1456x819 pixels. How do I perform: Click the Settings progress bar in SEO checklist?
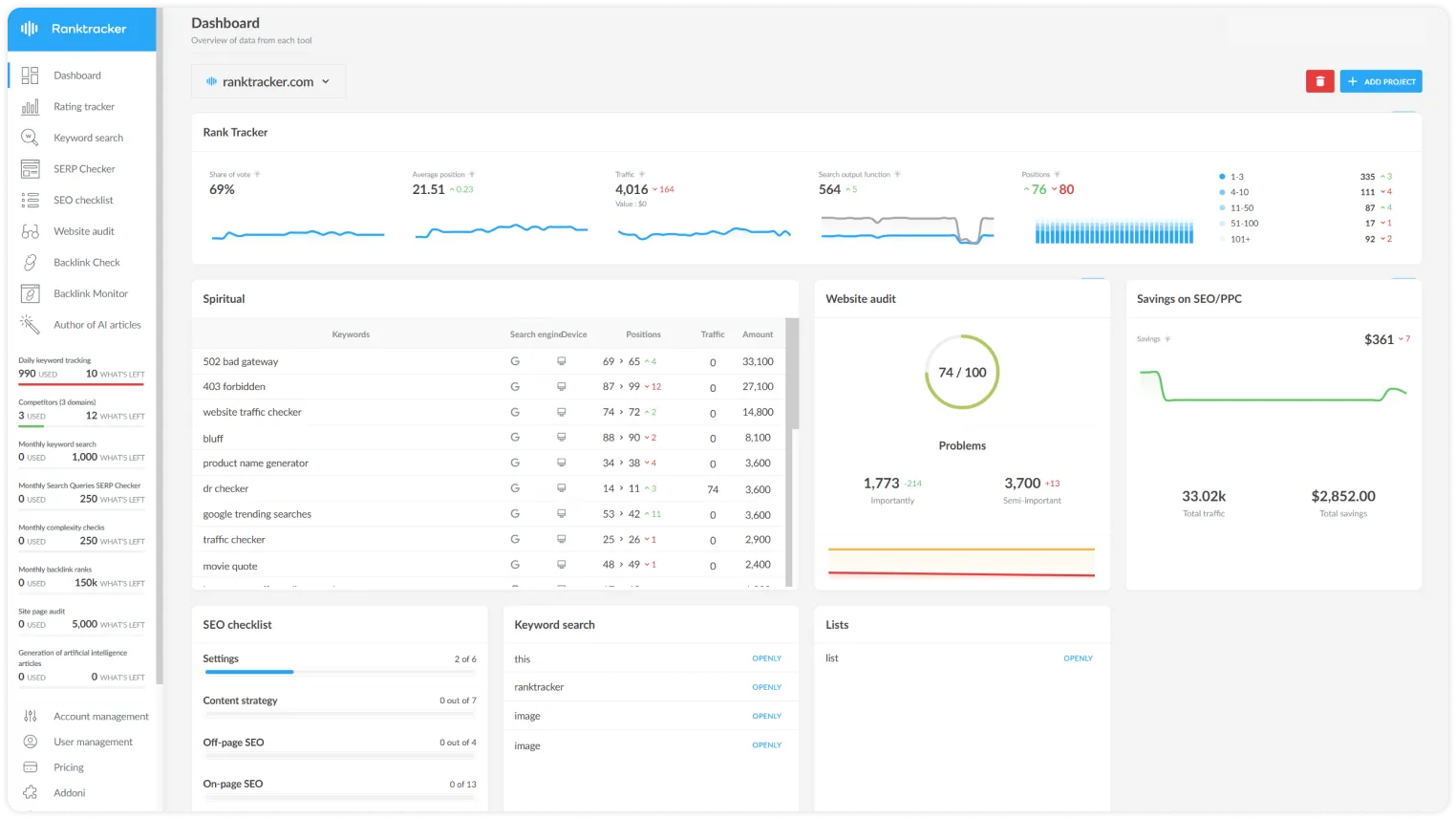click(x=339, y=672)
